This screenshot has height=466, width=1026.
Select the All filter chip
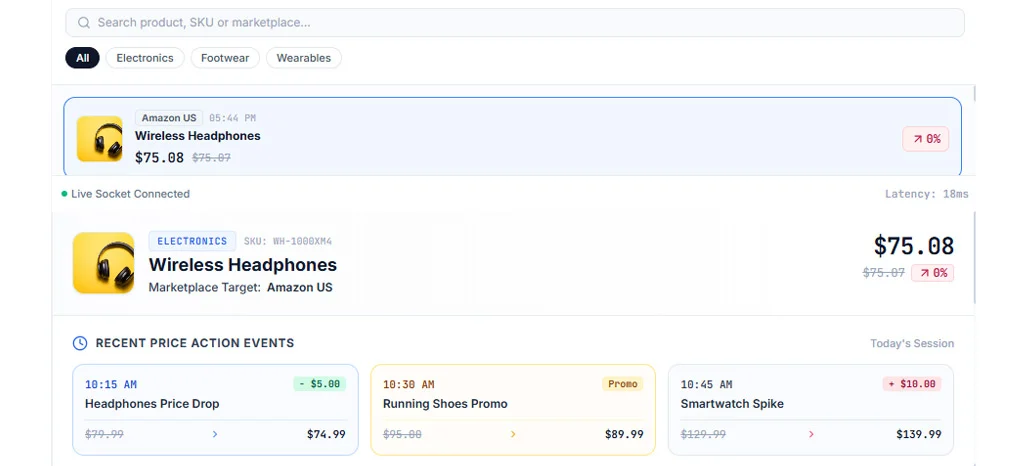click(82, 58)
